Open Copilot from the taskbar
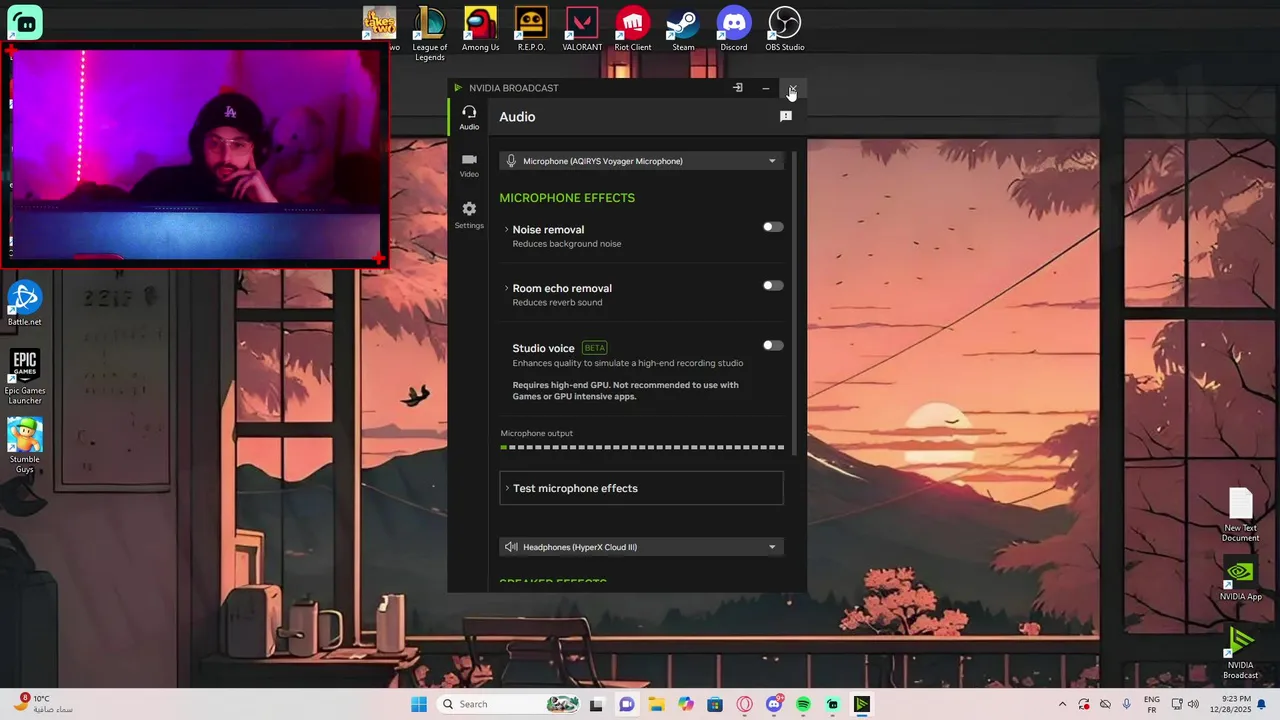 [x=685, y=704]
